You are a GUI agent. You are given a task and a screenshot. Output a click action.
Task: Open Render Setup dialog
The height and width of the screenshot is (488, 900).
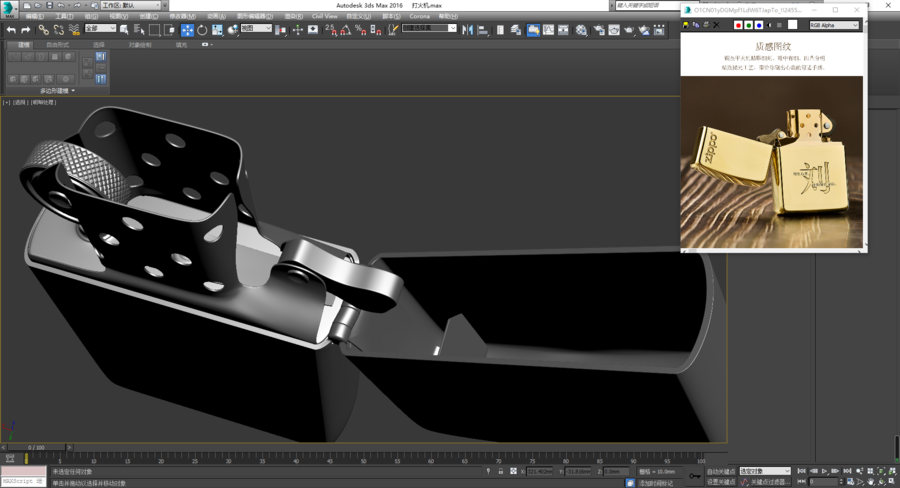[x=599, y=30]
